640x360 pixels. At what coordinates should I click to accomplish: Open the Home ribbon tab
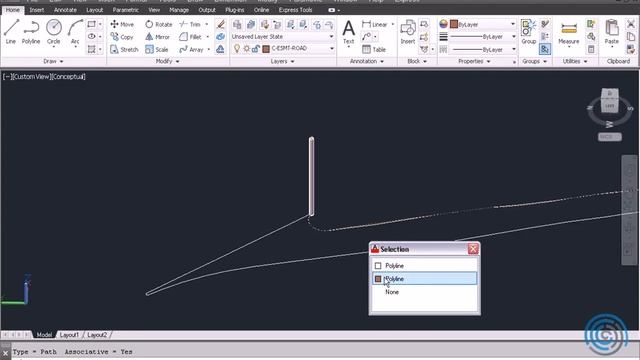(x=13, y=10)
